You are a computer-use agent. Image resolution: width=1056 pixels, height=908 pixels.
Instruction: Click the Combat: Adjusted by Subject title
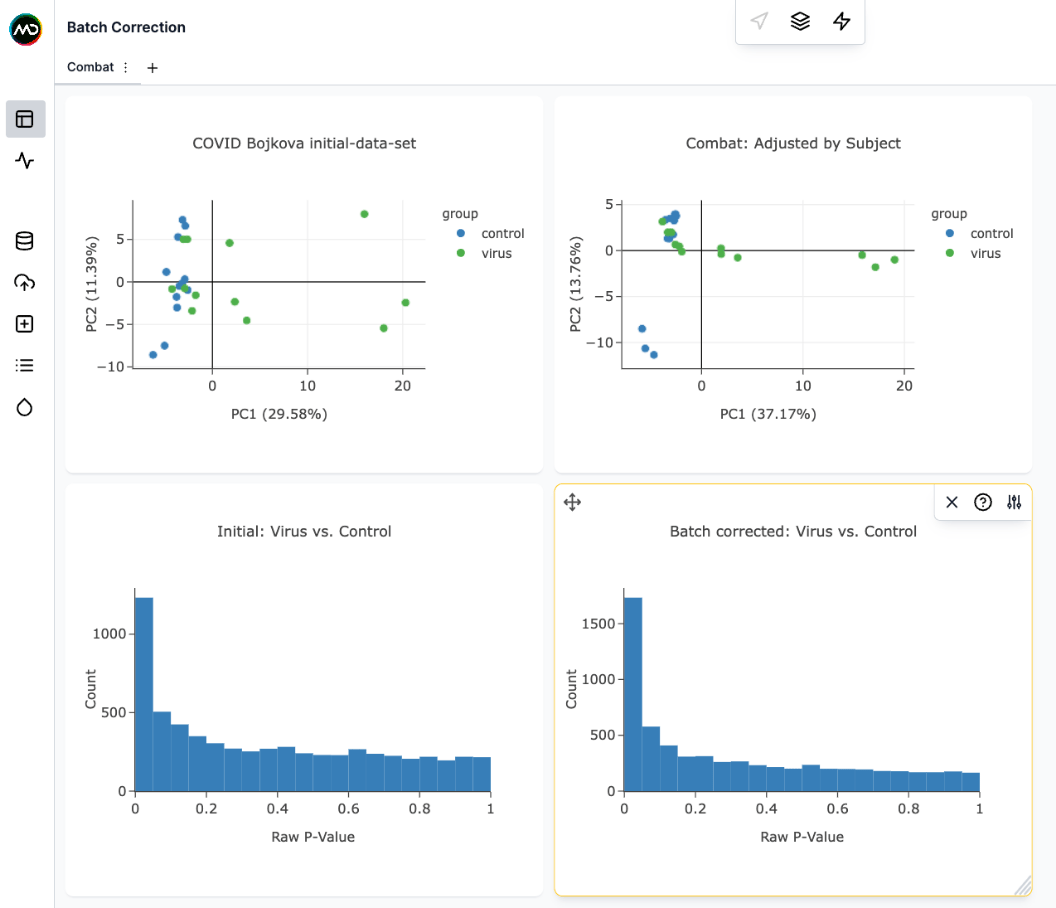(793, 143)
